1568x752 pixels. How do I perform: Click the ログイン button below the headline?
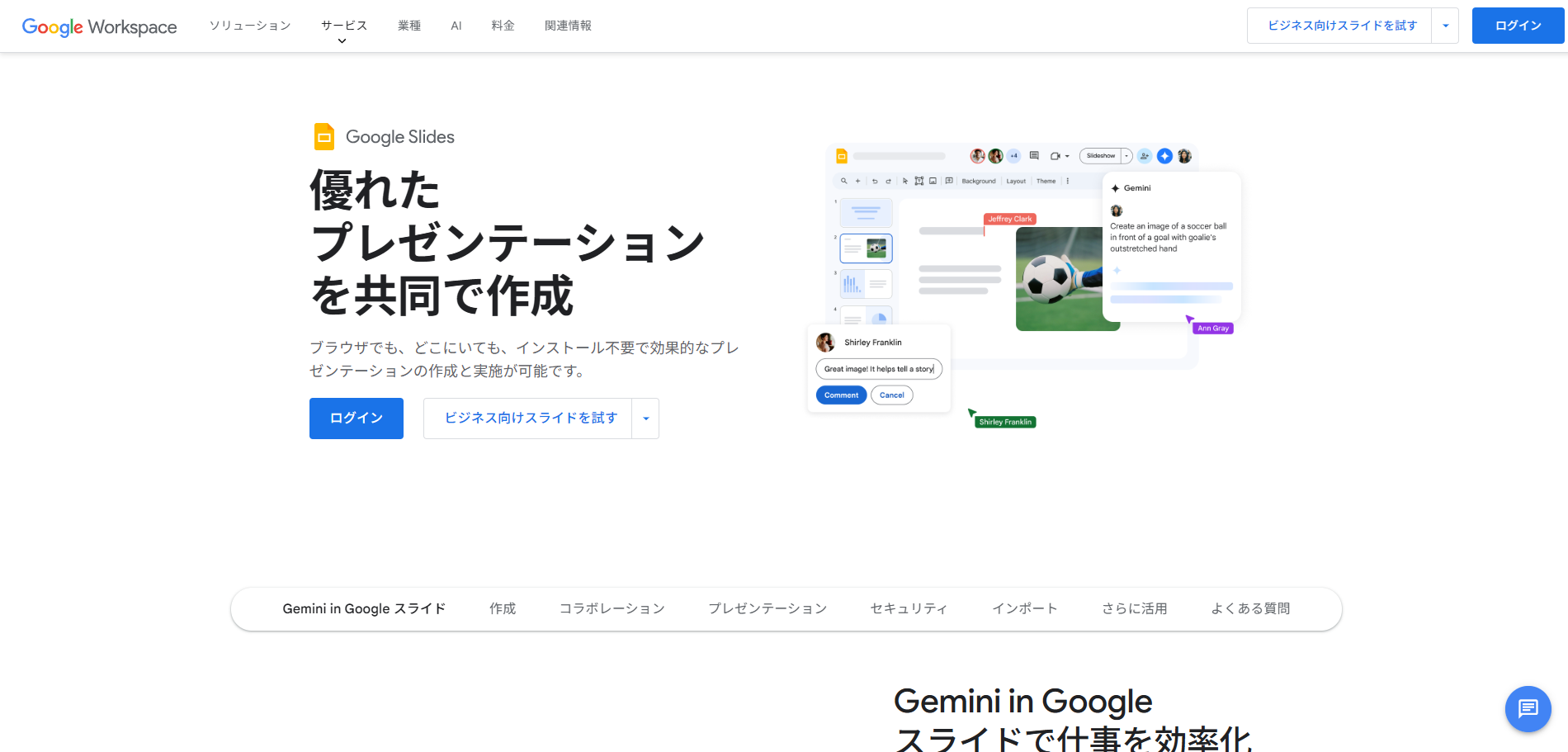coord(357,419)
